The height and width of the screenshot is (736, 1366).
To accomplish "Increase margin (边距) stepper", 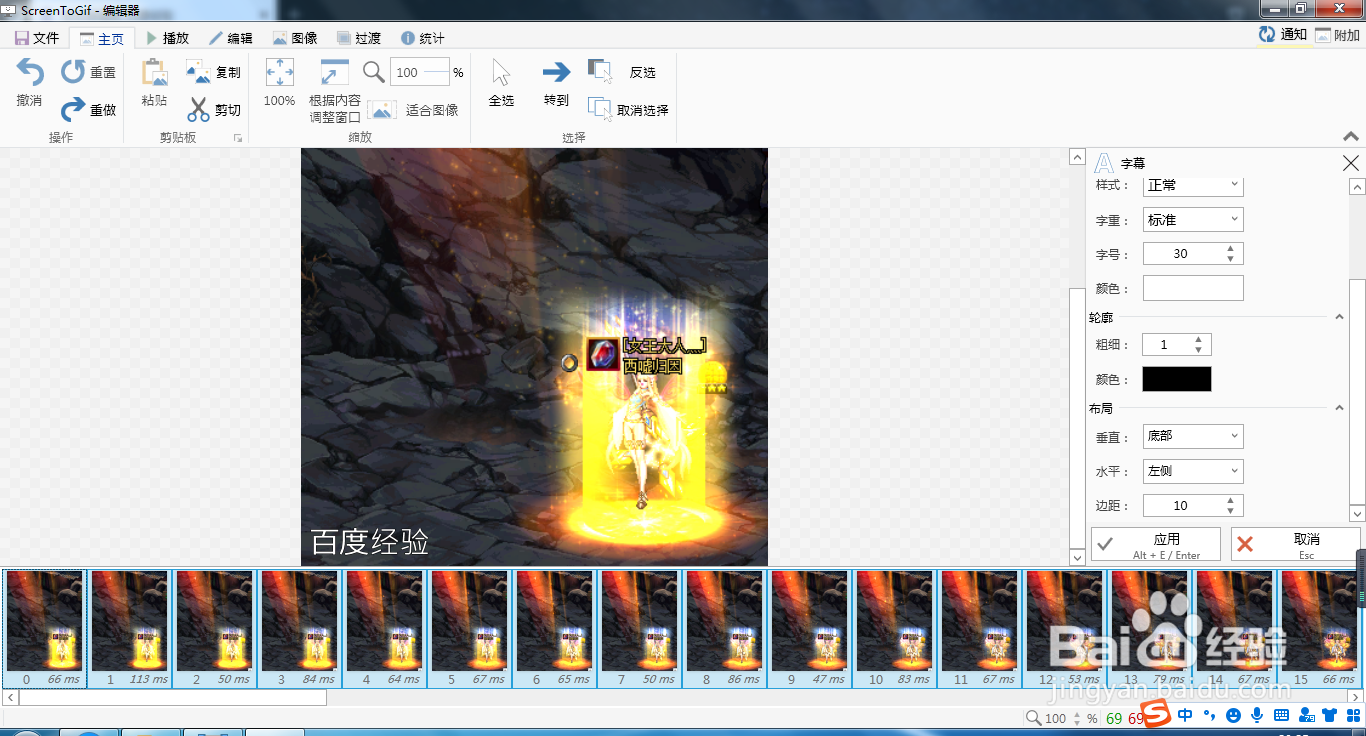I will pos(1230,500).
